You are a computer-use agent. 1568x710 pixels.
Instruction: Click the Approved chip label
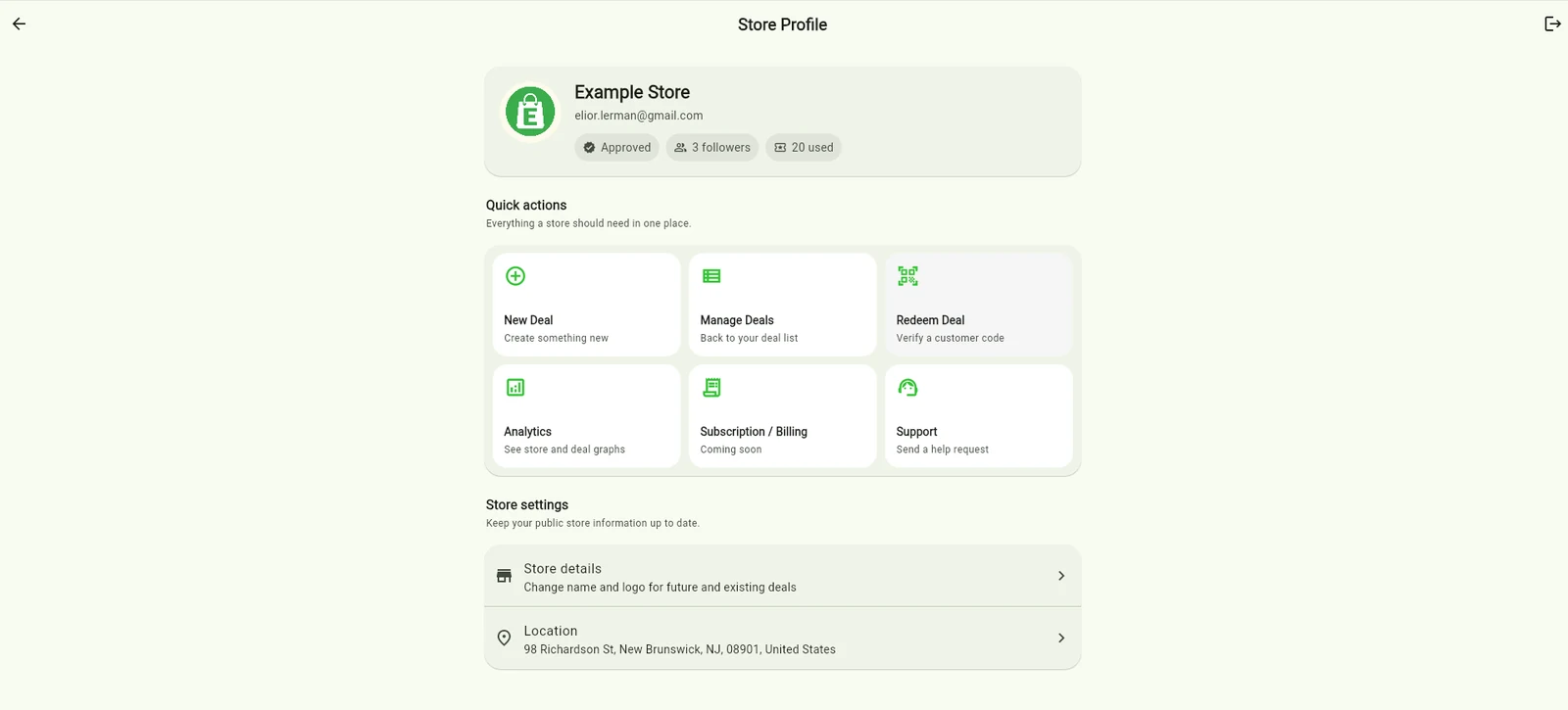(625, 148)
